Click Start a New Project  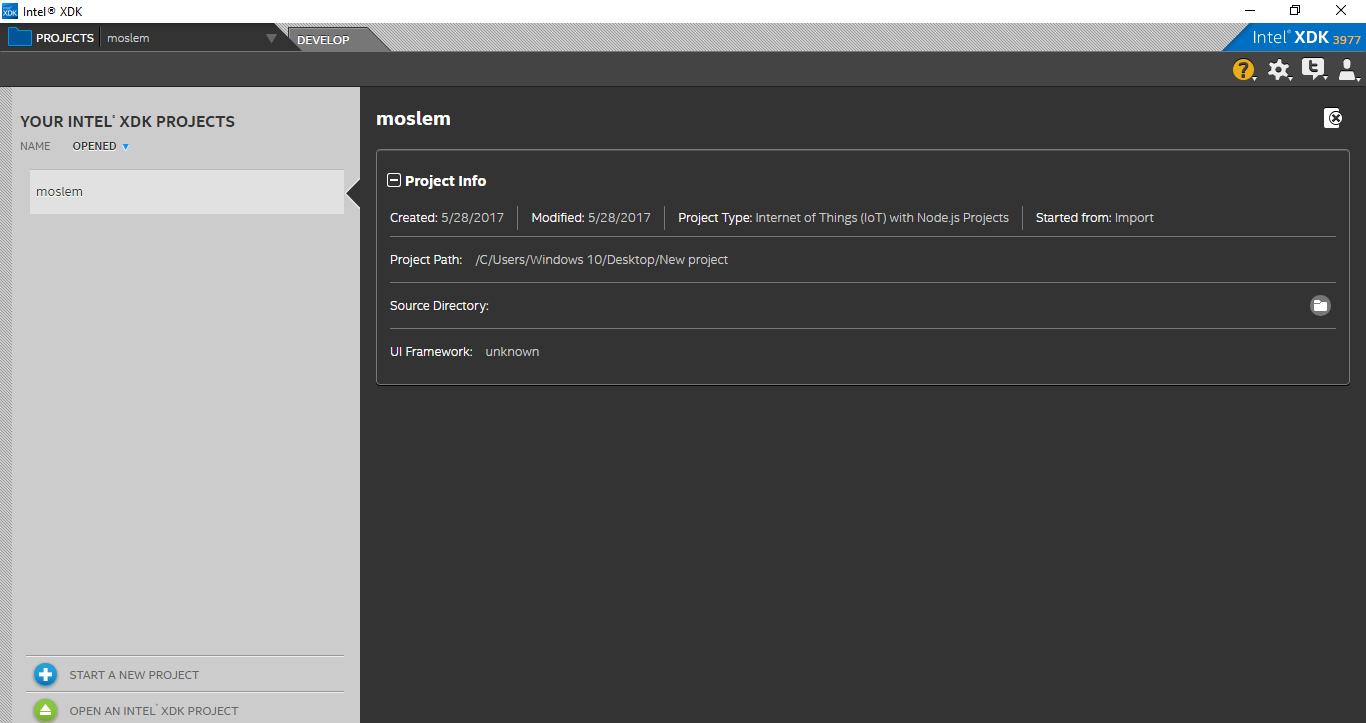[134, 675]
